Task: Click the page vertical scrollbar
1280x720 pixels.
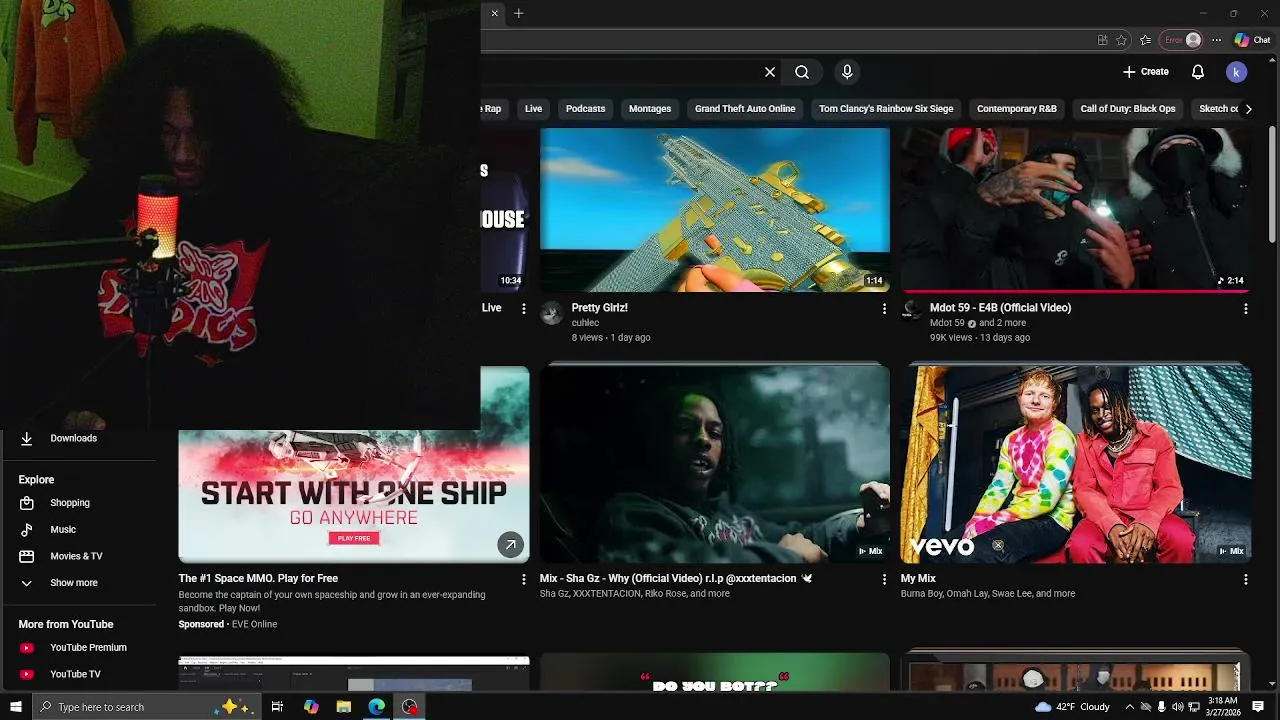Action: pyautogui.click(x=1272, y=185)
